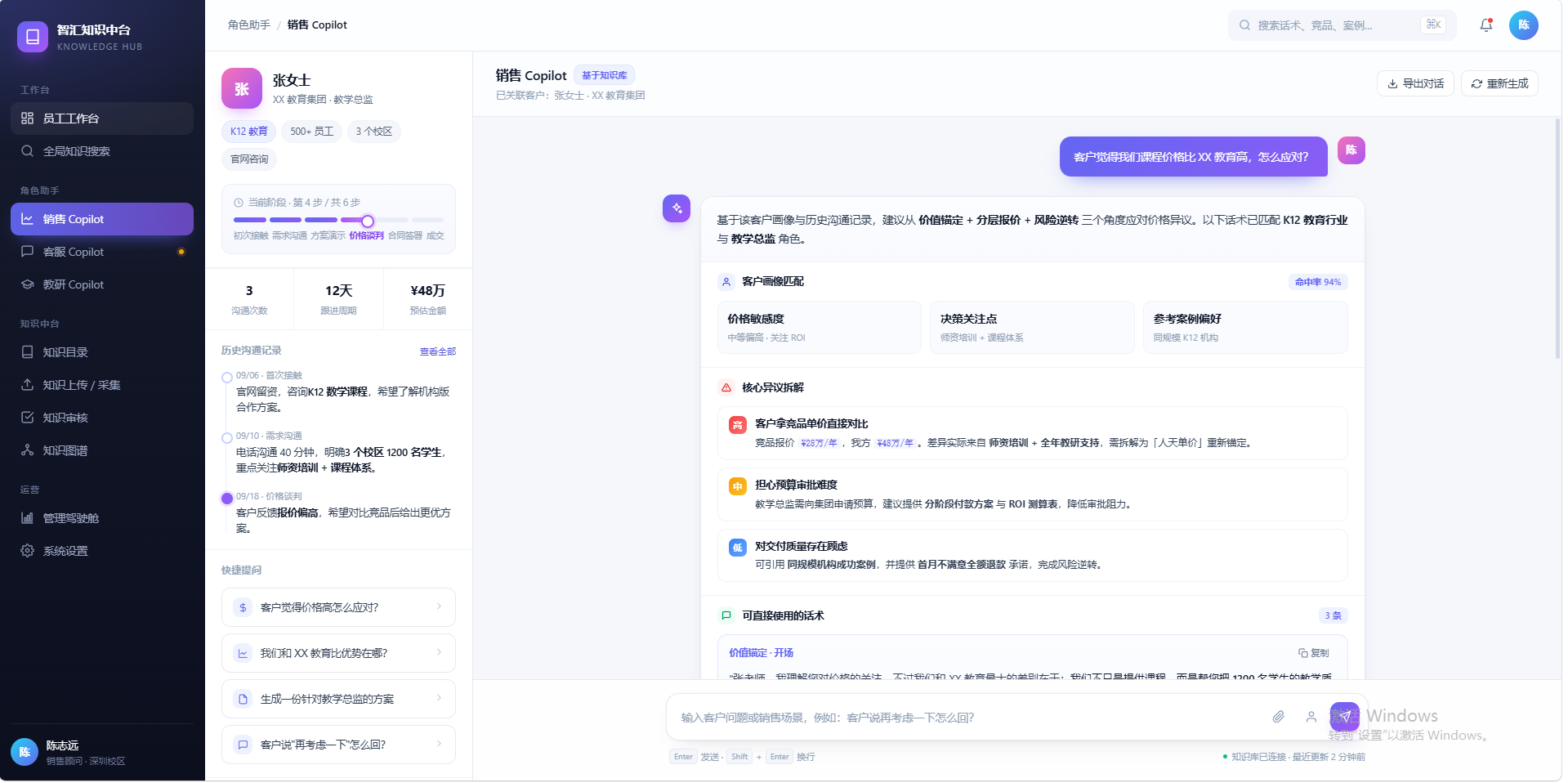Open 系统设置

(x=102, y=551)
